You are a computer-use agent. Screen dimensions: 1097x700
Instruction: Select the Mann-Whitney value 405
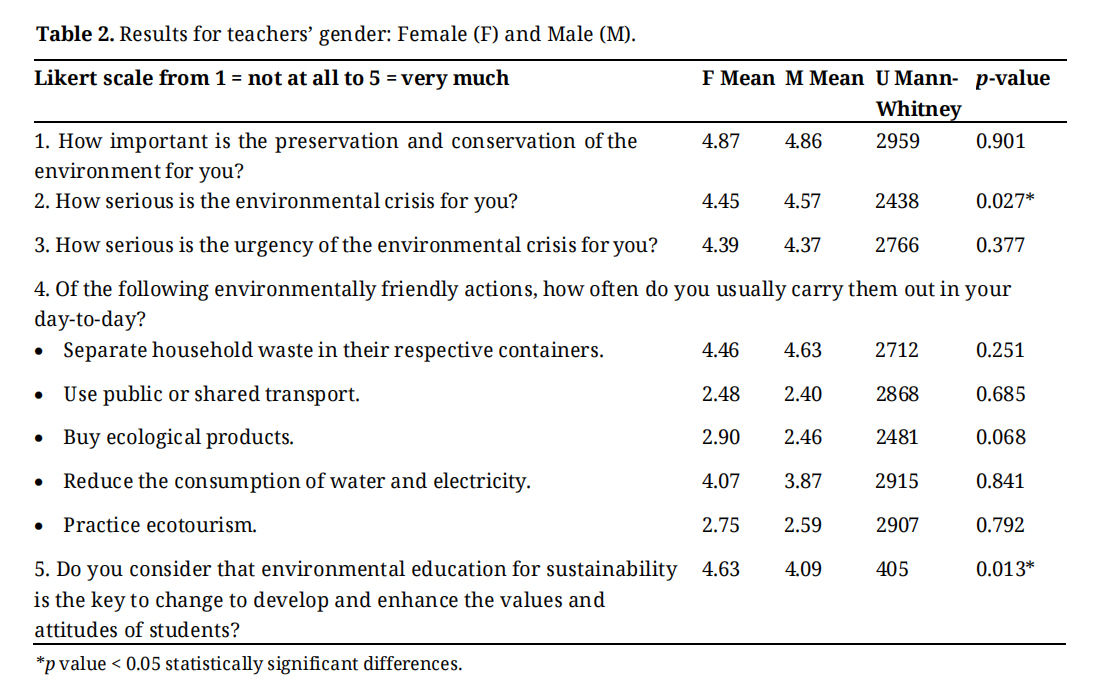(x=892, y=569)
